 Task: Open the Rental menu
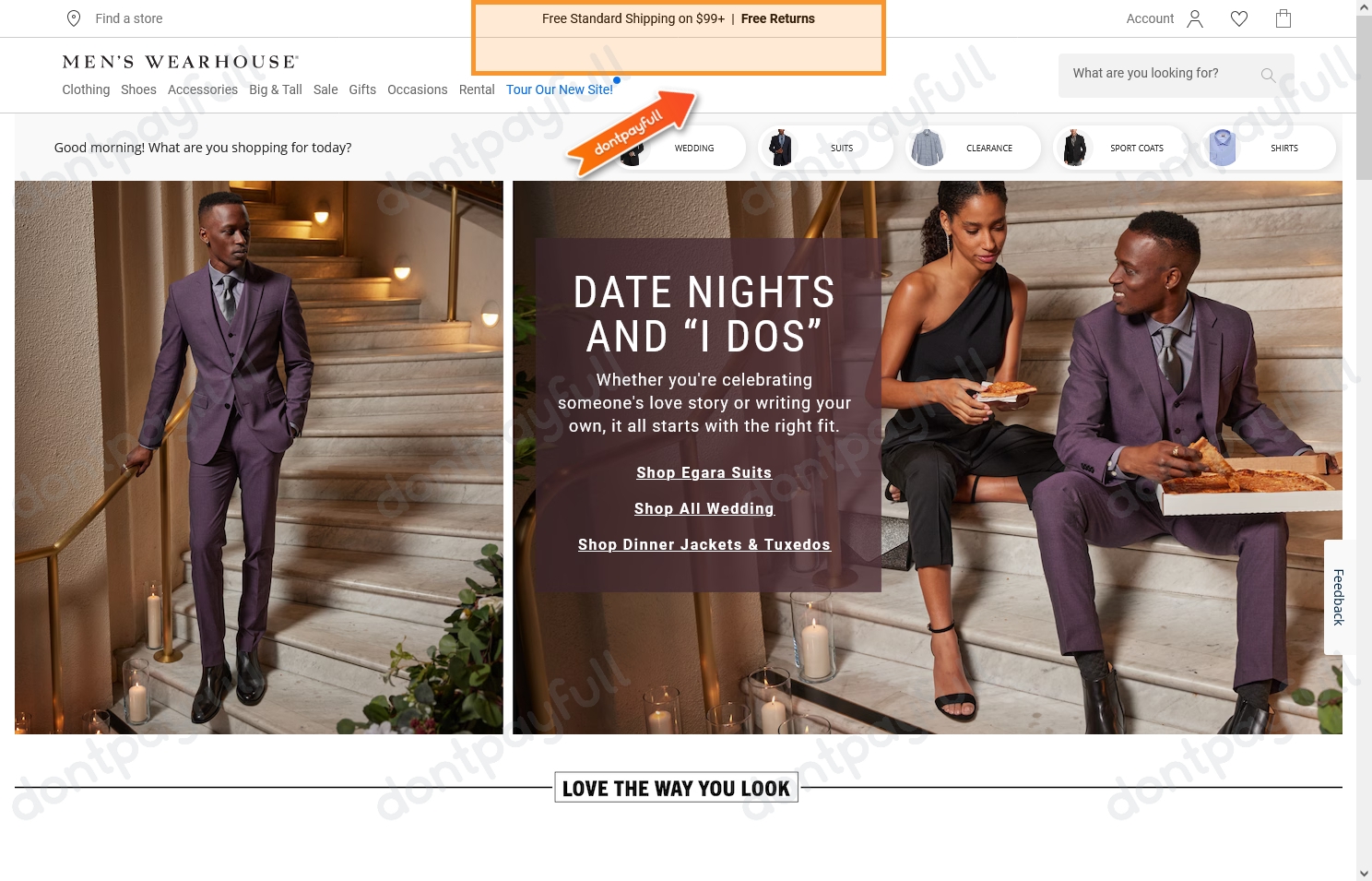[477, 89]
